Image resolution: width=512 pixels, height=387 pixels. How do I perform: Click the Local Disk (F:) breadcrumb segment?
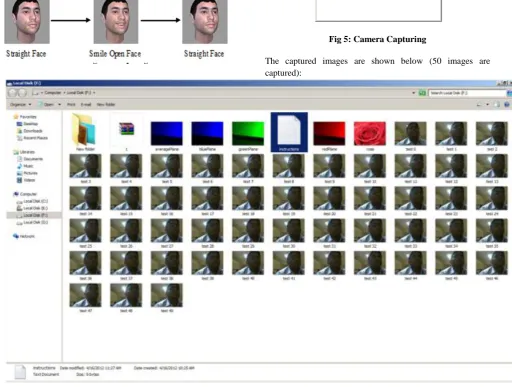(79, 93)
